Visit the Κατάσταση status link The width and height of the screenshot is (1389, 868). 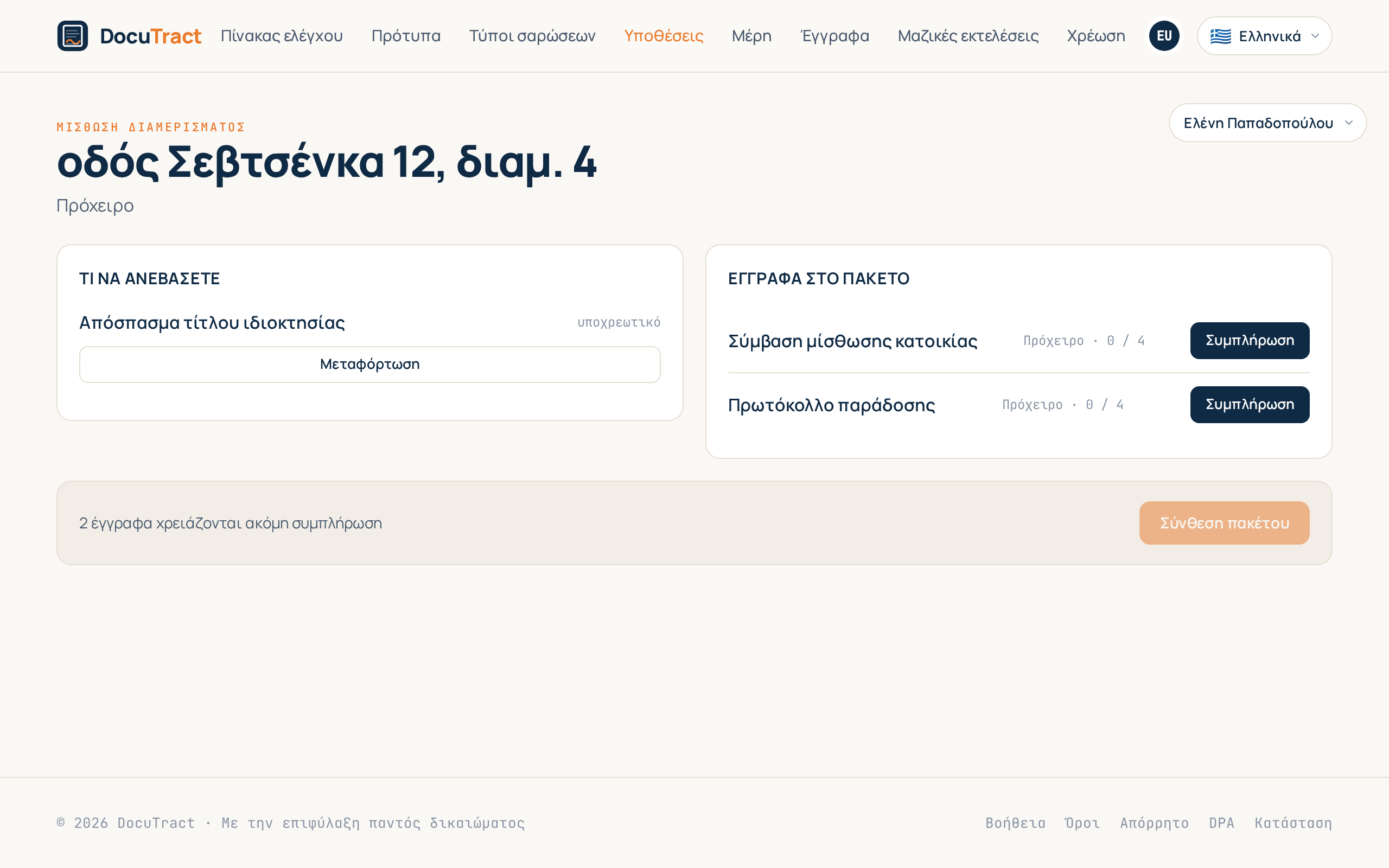(1293, 822)
